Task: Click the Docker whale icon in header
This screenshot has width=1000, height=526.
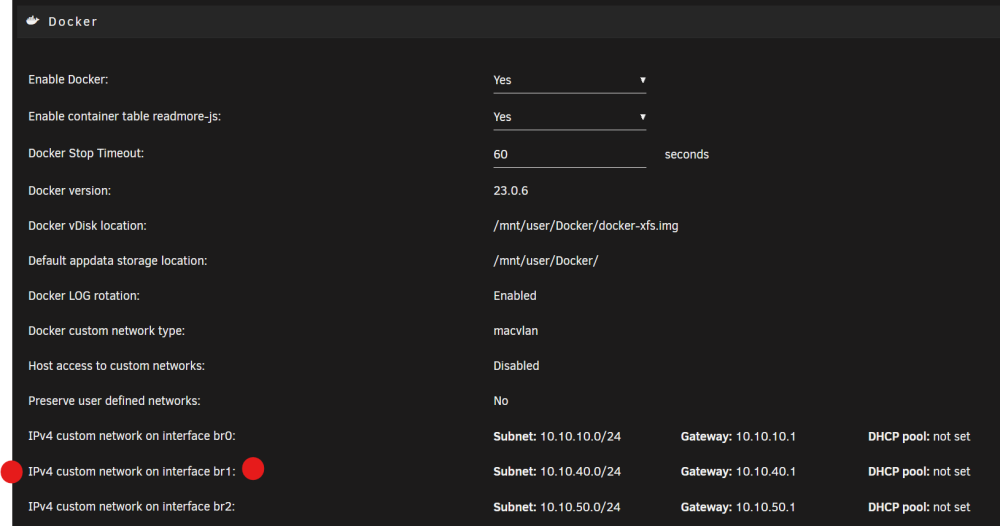Action: click(x=33, y=21)
